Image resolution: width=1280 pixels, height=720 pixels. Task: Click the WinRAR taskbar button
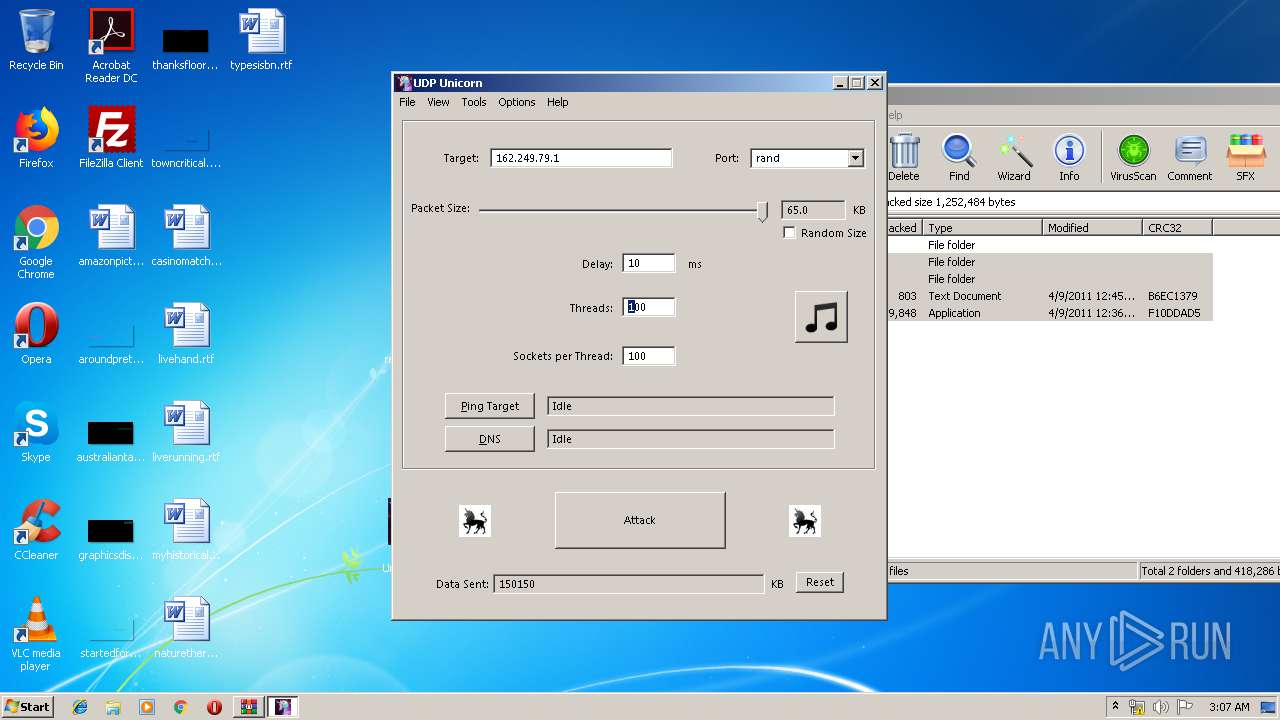click(248, 707)
